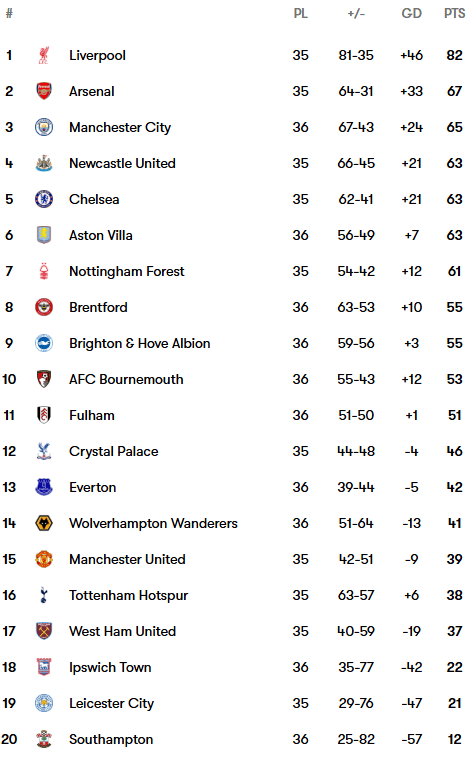476x767 pixels.
Task: Click the Newcastle United crest icon
Action: pos(44,163)
